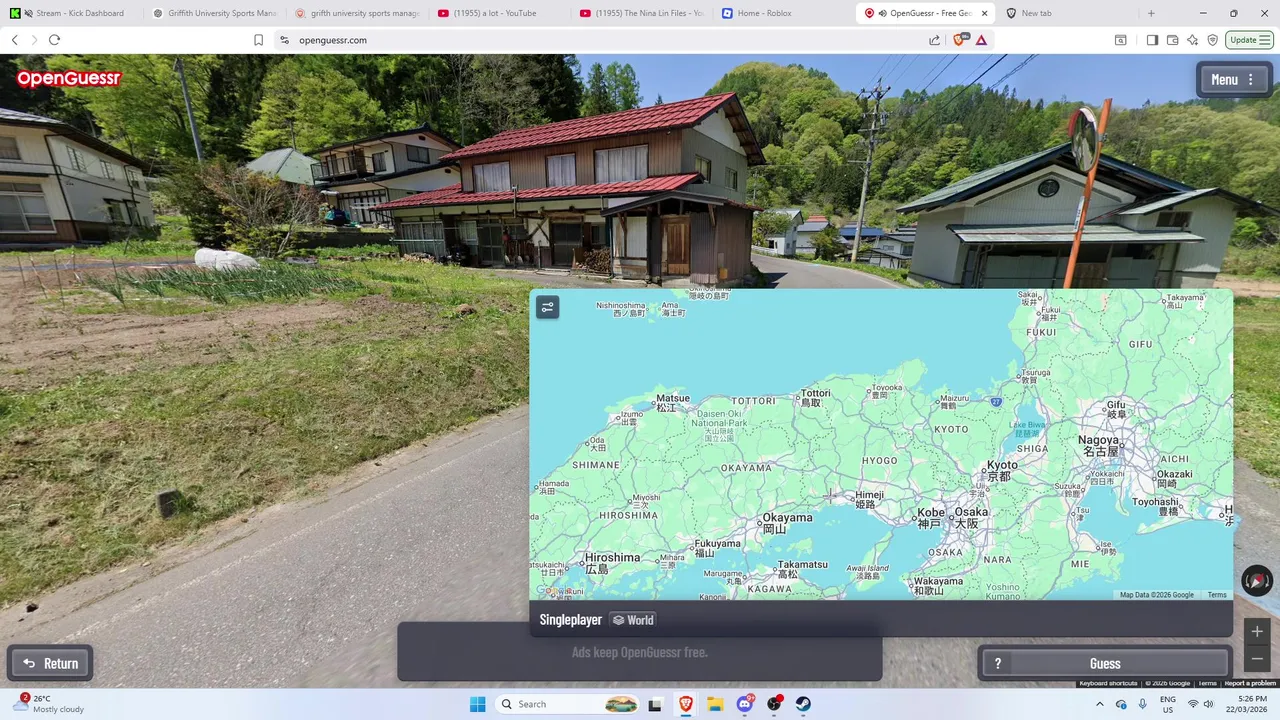This screenshot has width=1280, height=720.
Task: Close the OpenGuessr tab
Action: [x=984, y=13]
